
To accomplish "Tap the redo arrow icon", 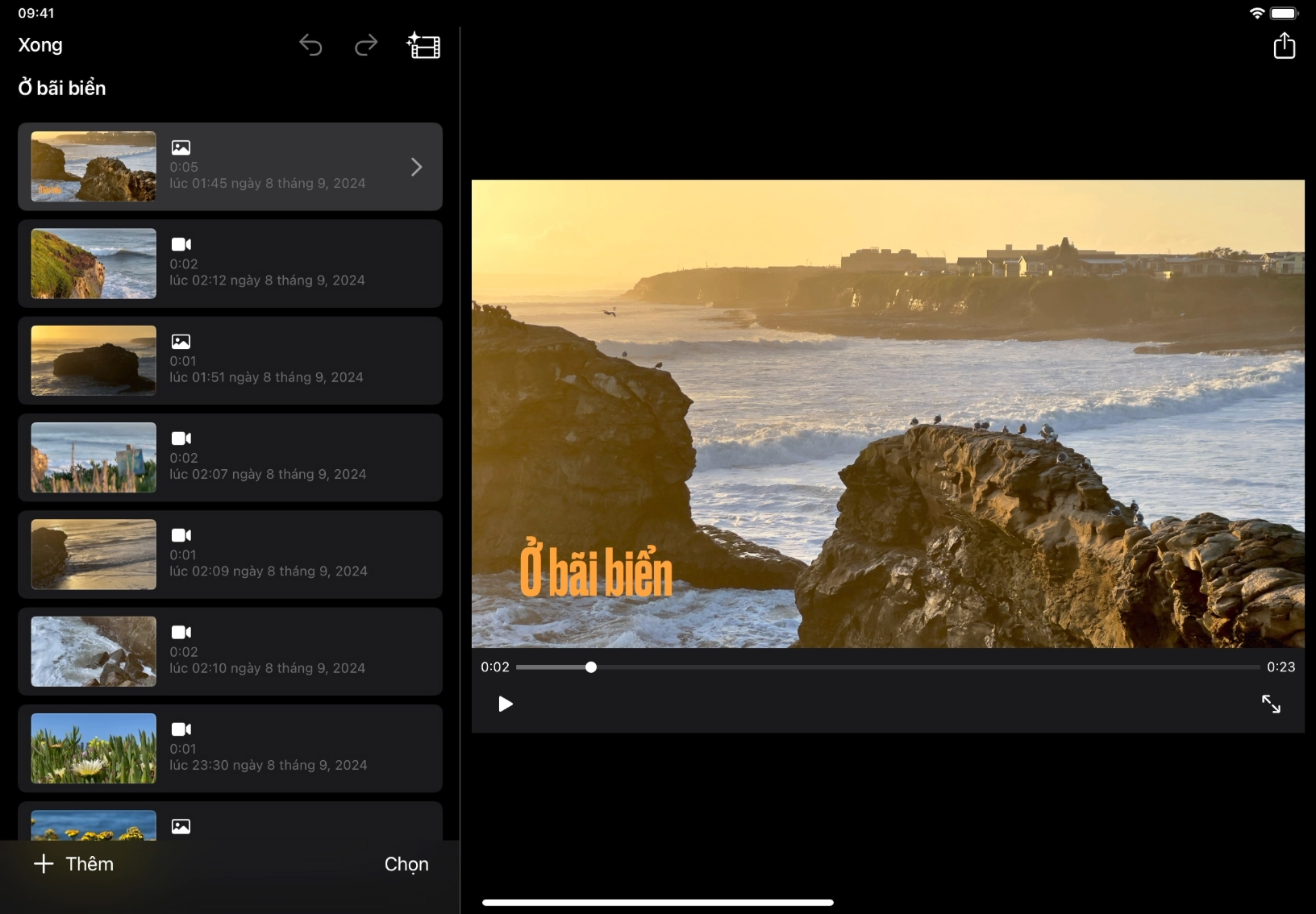I will tap(366, 46).
